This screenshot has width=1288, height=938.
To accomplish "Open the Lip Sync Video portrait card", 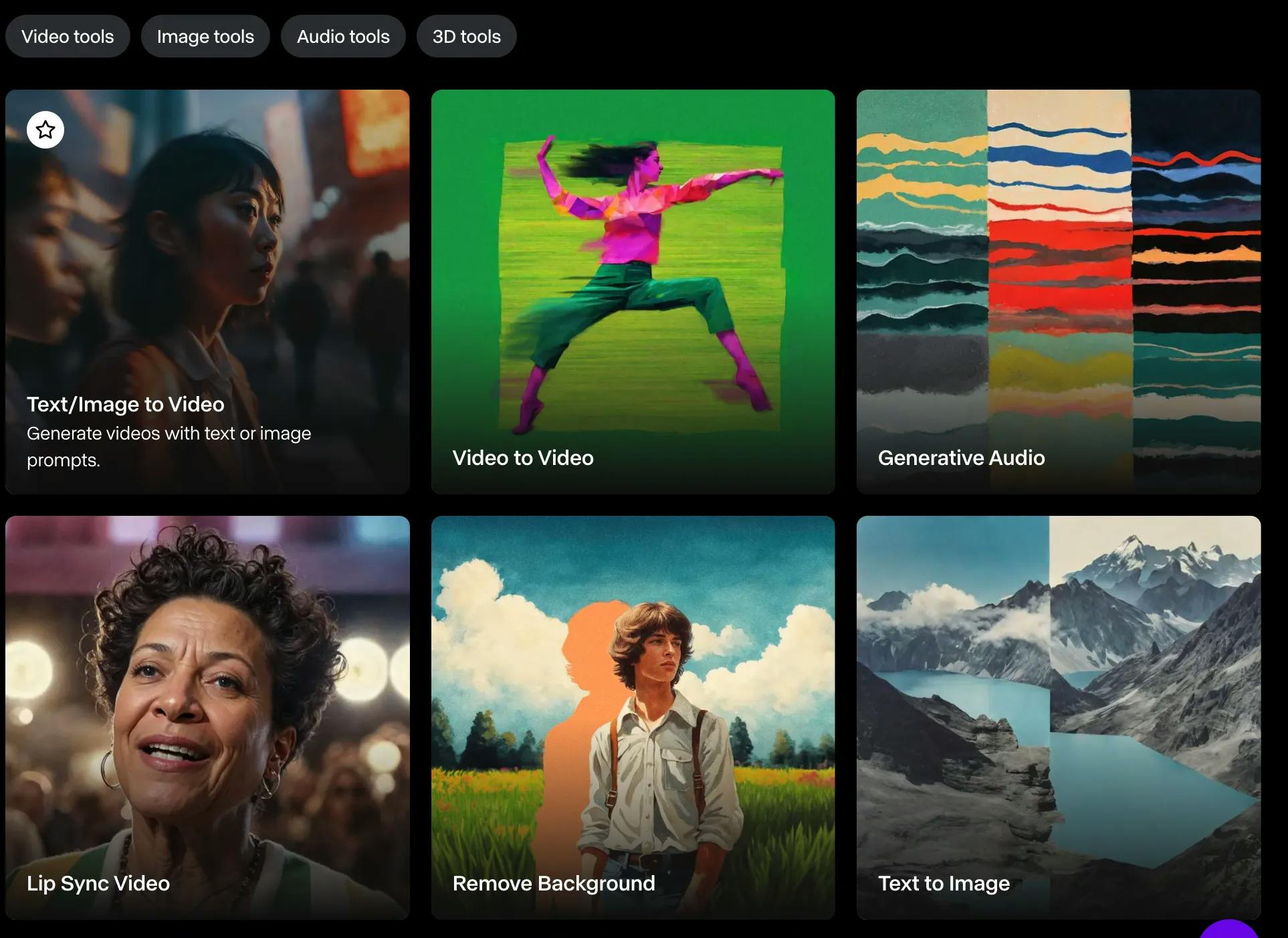I will [x=207, y=702].
